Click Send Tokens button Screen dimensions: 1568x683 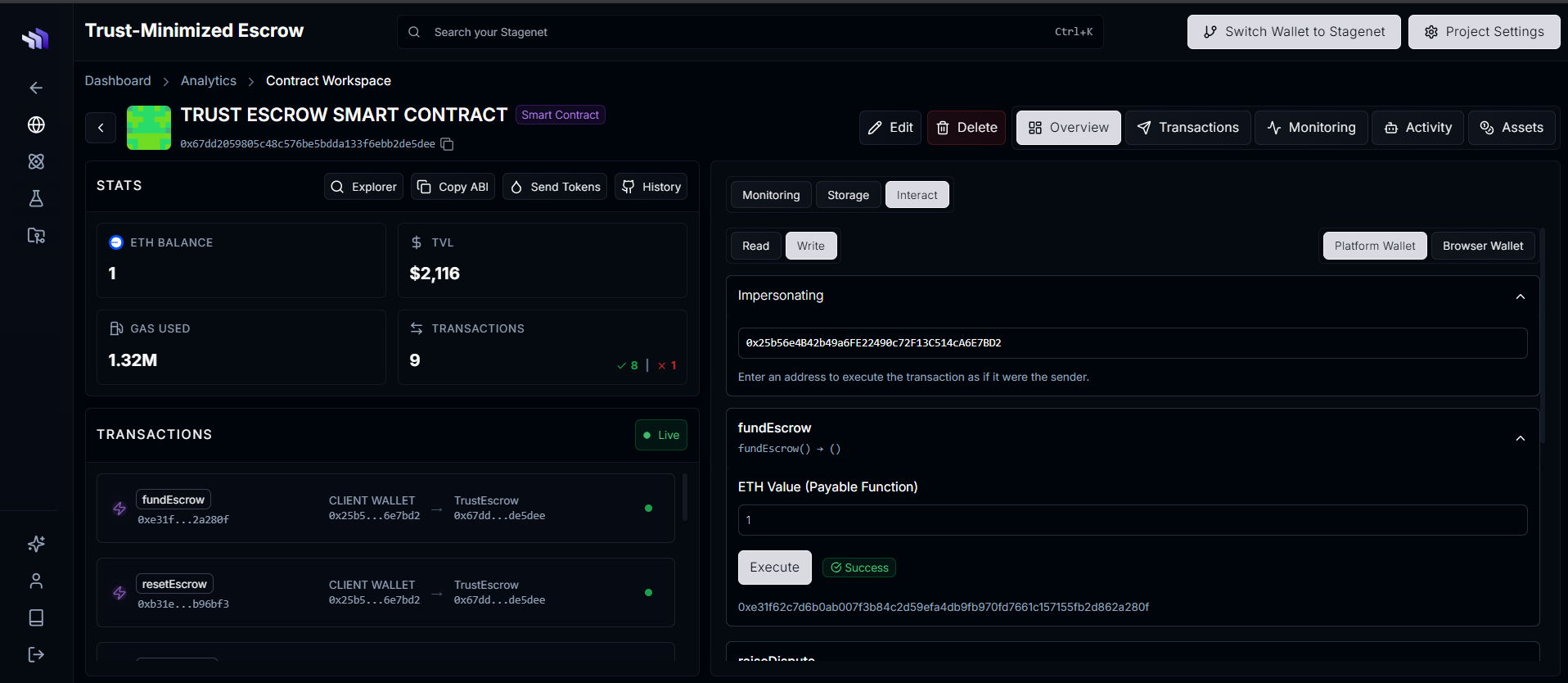555,187
